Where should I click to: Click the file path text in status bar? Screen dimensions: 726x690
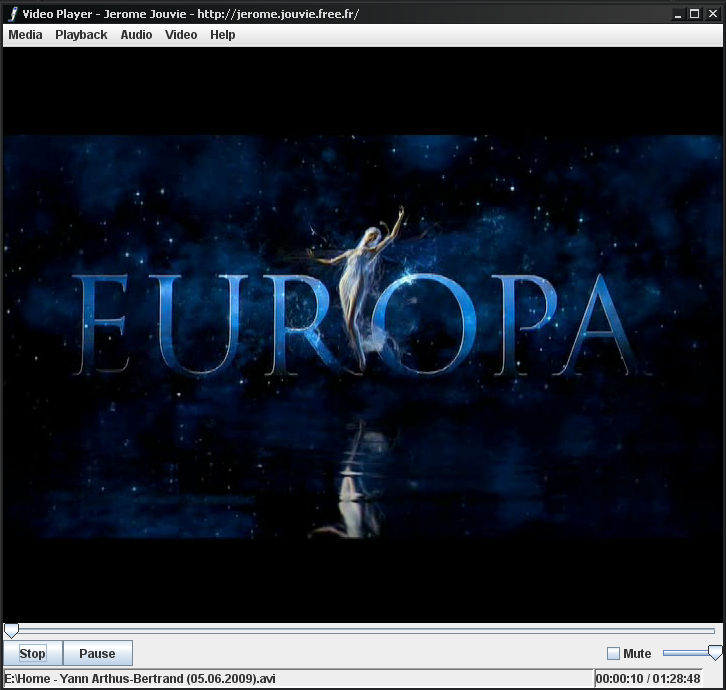point(140,678)
